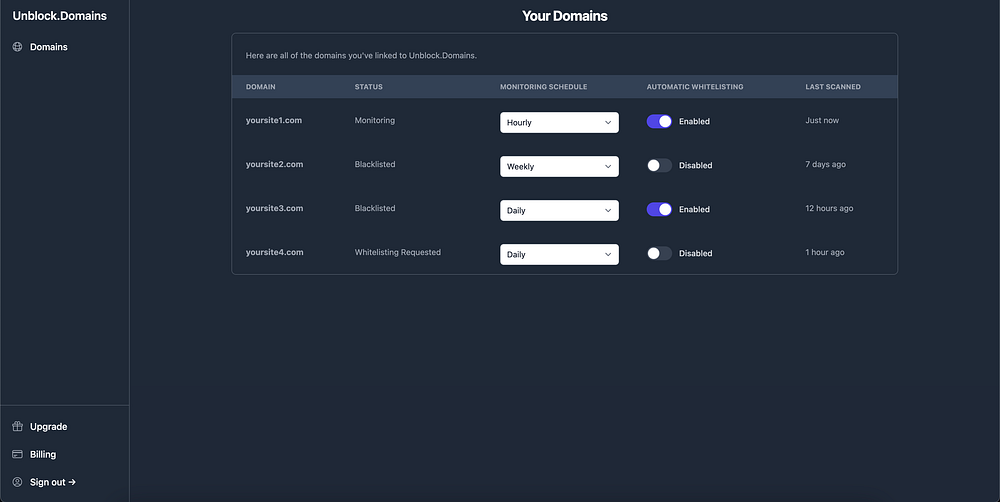Image resolution: width=1000 pixels, height=502 pixels.
Task: Click the Whitelisting Requested status
Action: coord(397,252)
